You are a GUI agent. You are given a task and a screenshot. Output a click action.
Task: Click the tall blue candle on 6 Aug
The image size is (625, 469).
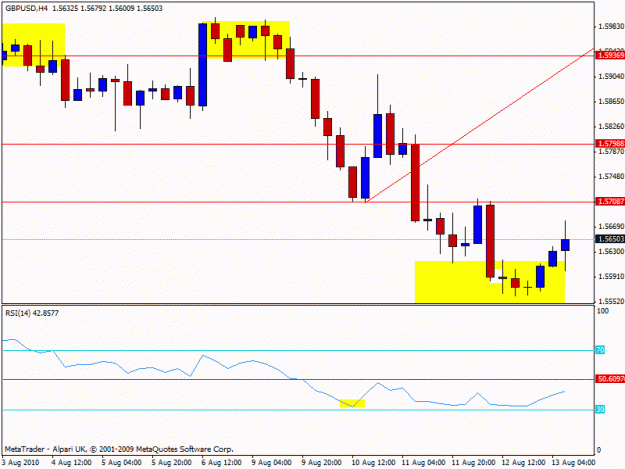click(203, 65)
